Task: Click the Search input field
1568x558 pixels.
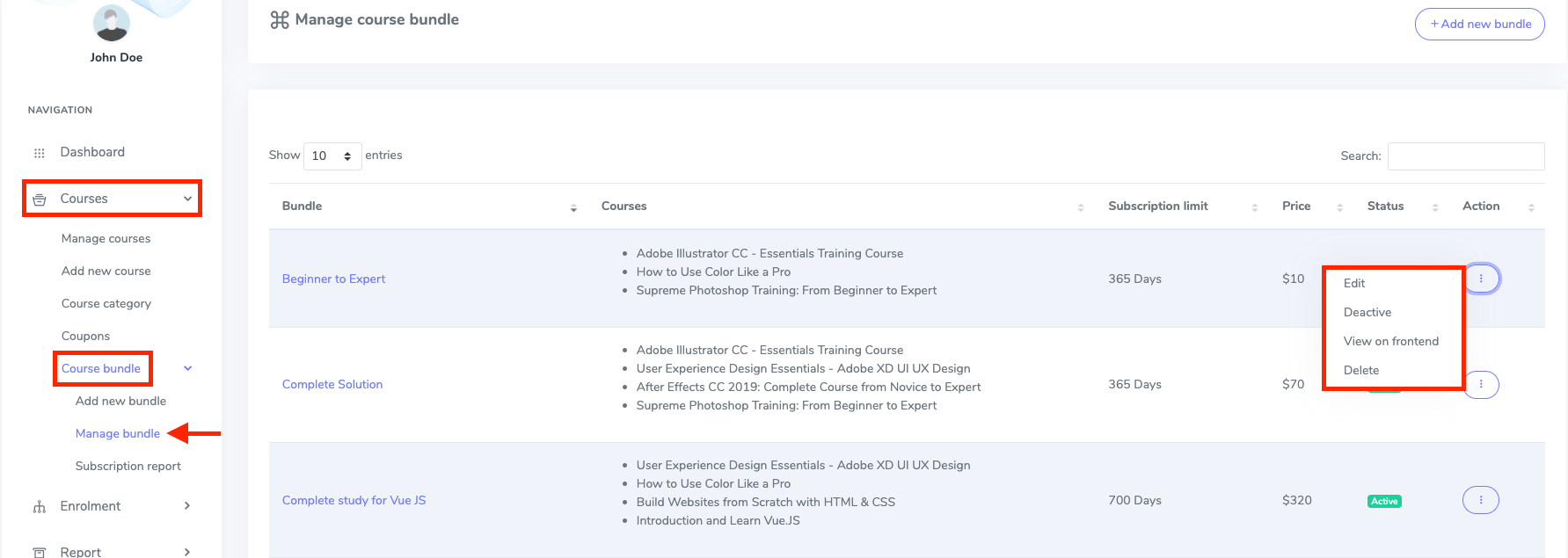Action: (1465, 156)
